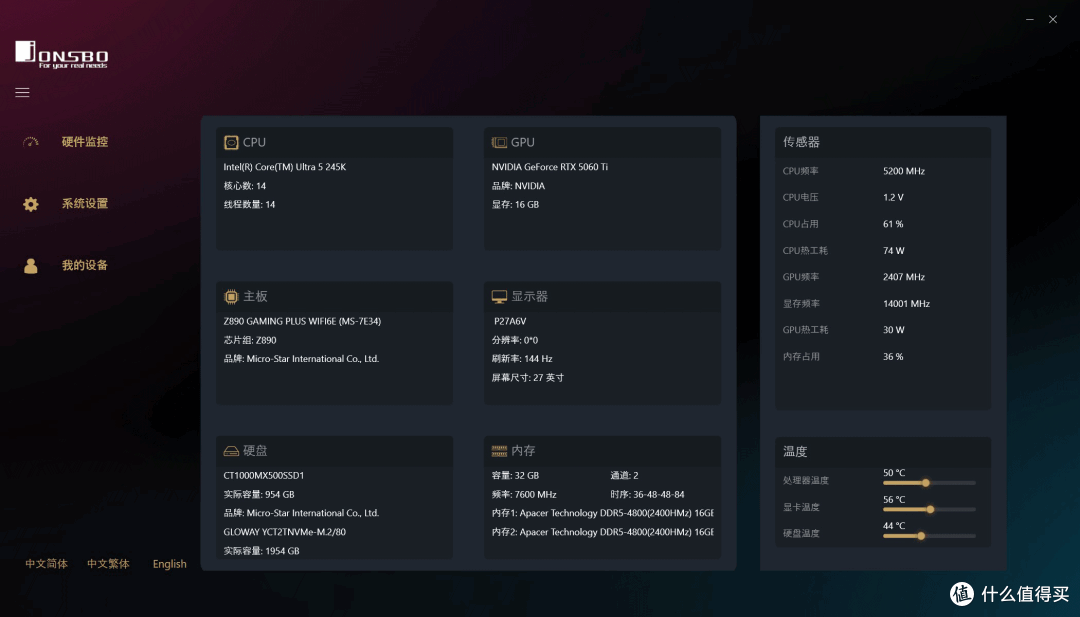Image resolution: width=1080 pixels, height=617 pixels.
Task: Click the 时序: 36-48-48-84 text
Action: click(647, 495)
